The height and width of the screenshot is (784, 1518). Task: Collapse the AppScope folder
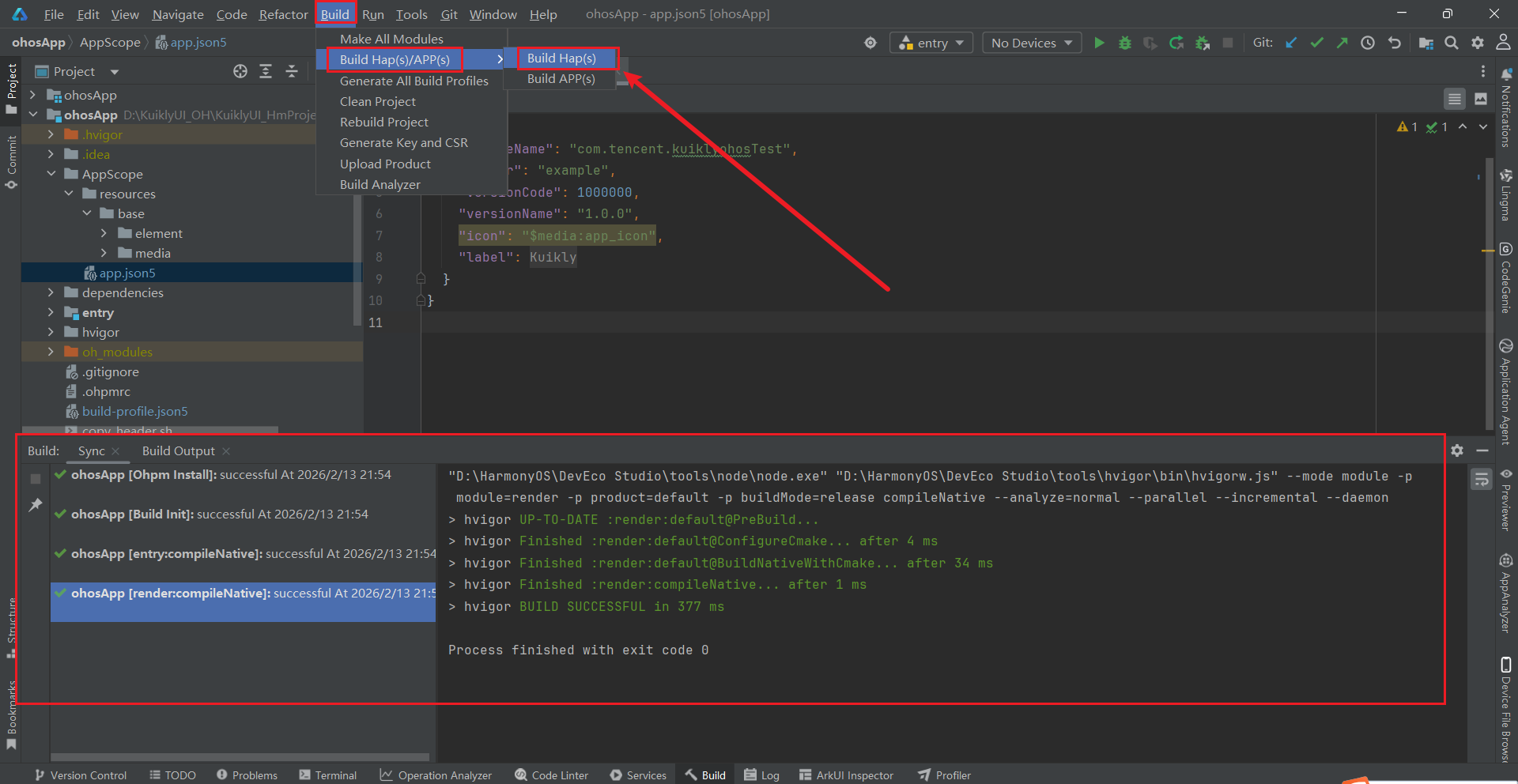pos(51,174)
